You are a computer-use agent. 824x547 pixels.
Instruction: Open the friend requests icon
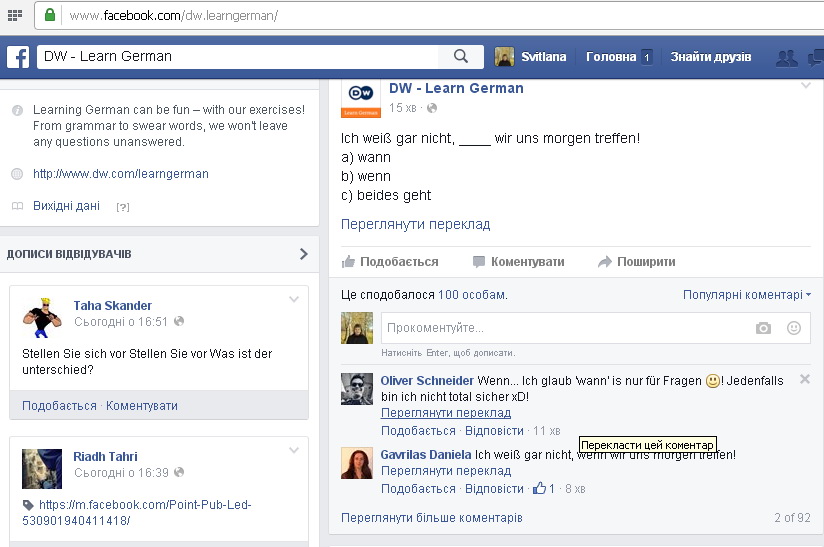[x=787, y=57]
